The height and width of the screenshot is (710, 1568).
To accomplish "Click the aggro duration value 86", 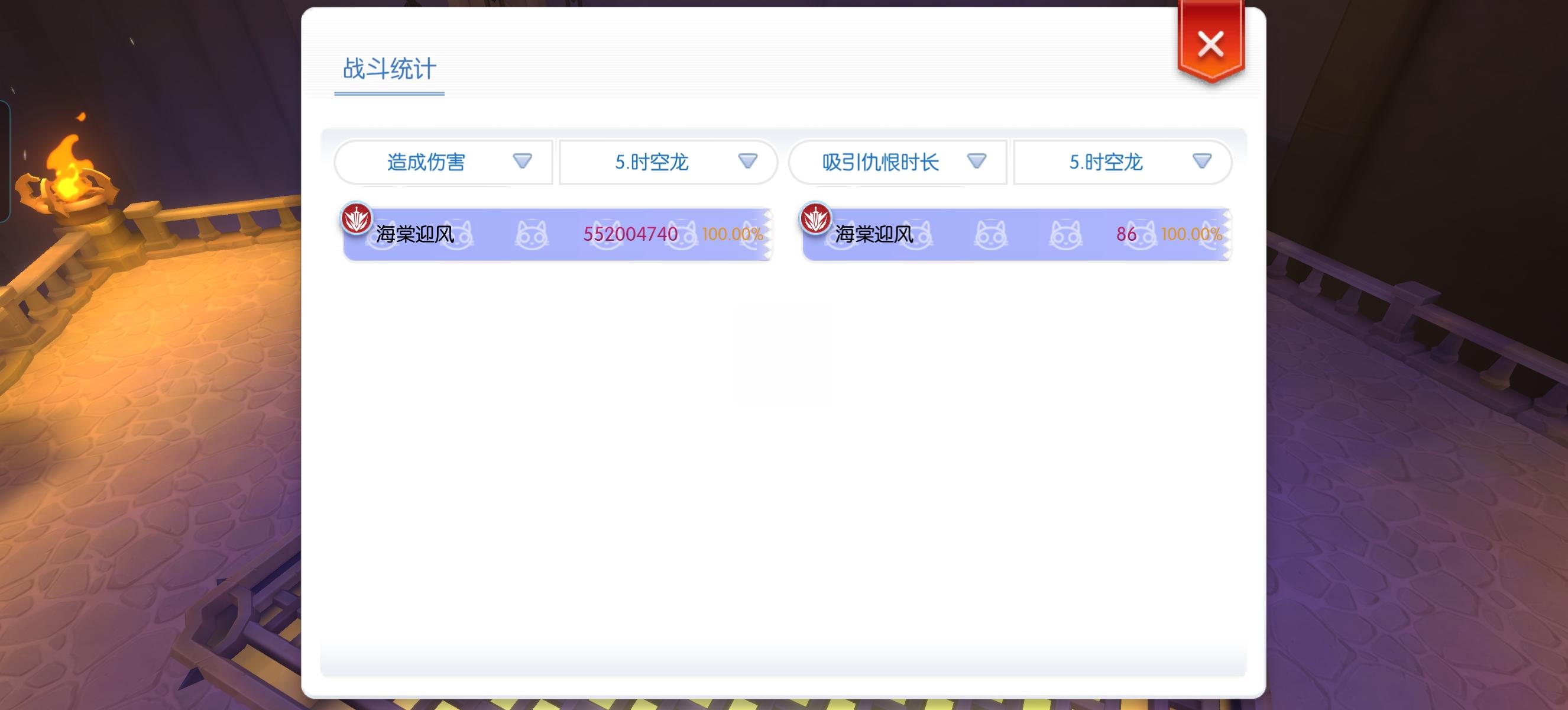I will point(1126,234).
